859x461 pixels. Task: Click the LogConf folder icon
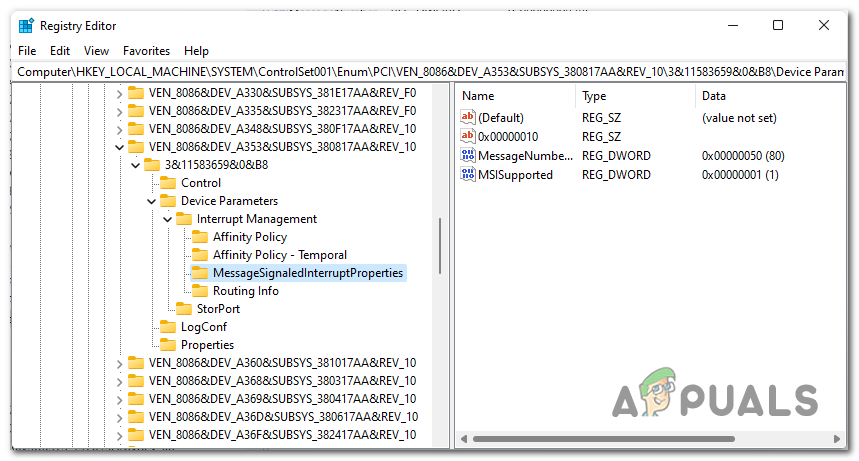pos(168,327)
